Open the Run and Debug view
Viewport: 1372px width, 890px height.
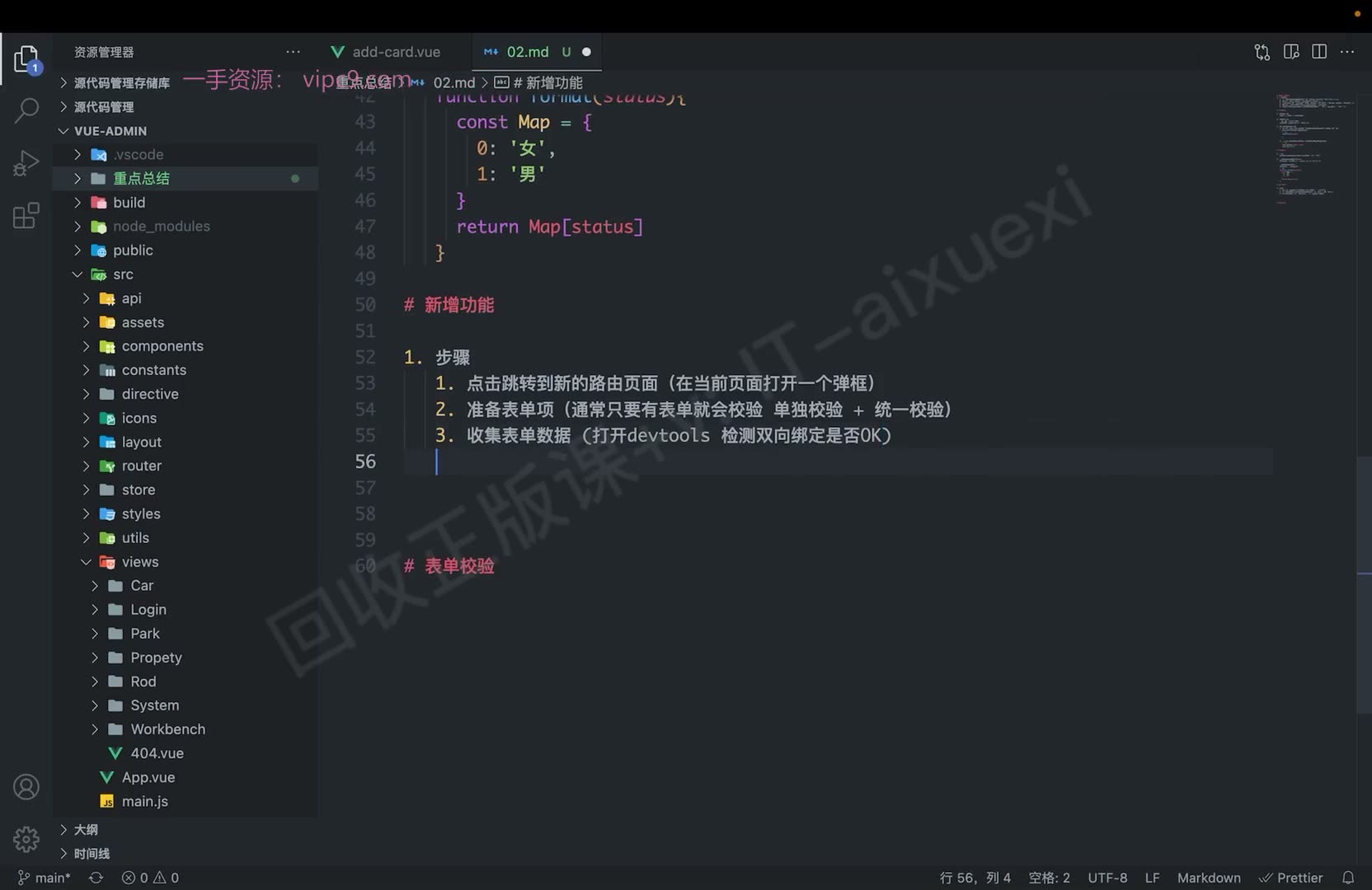(x=26, y=163)
